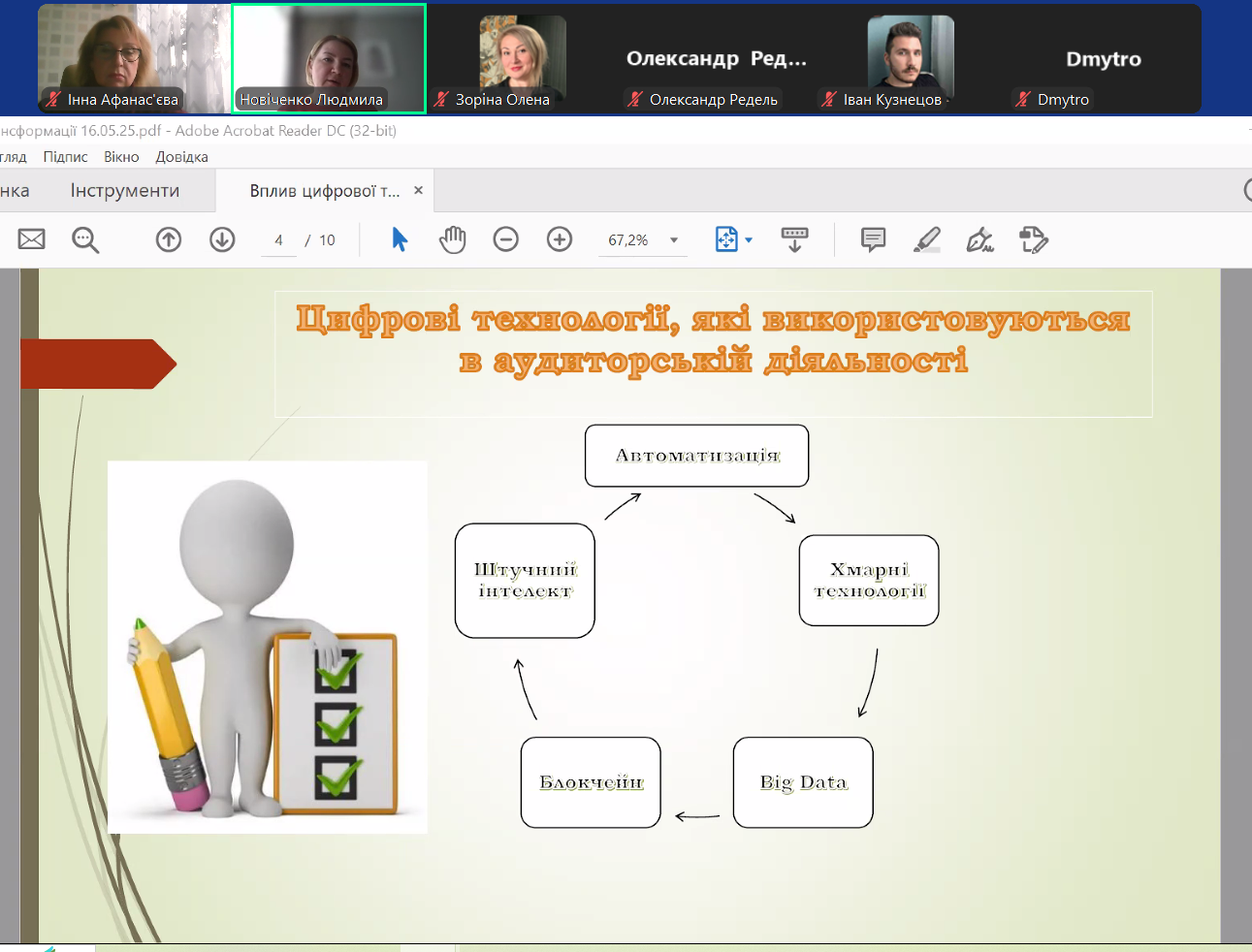Zoom in with the plus button
This screenshot has width=1252, height=952.
(560, 239)
